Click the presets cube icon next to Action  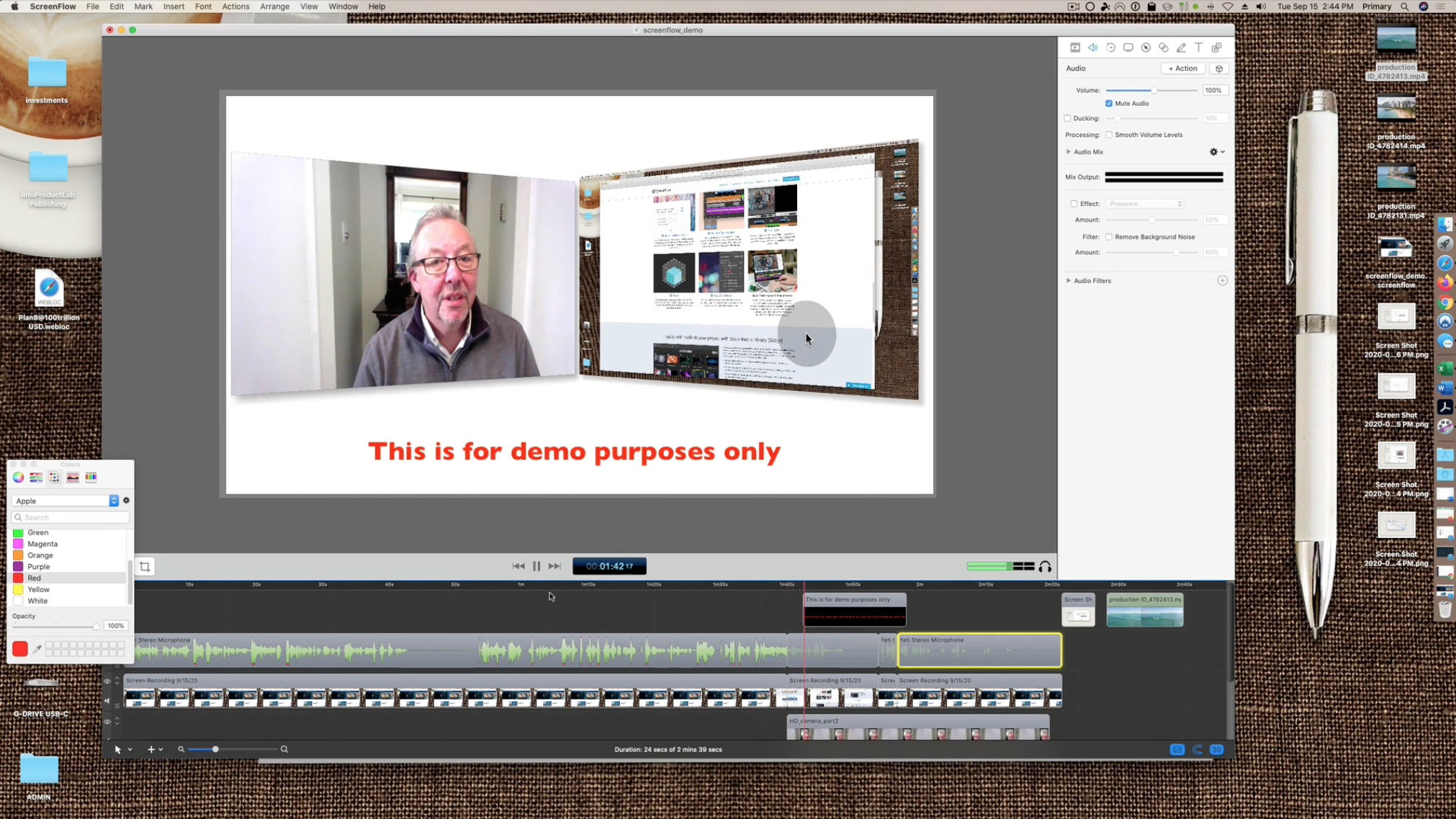[x=1219, y=68]
